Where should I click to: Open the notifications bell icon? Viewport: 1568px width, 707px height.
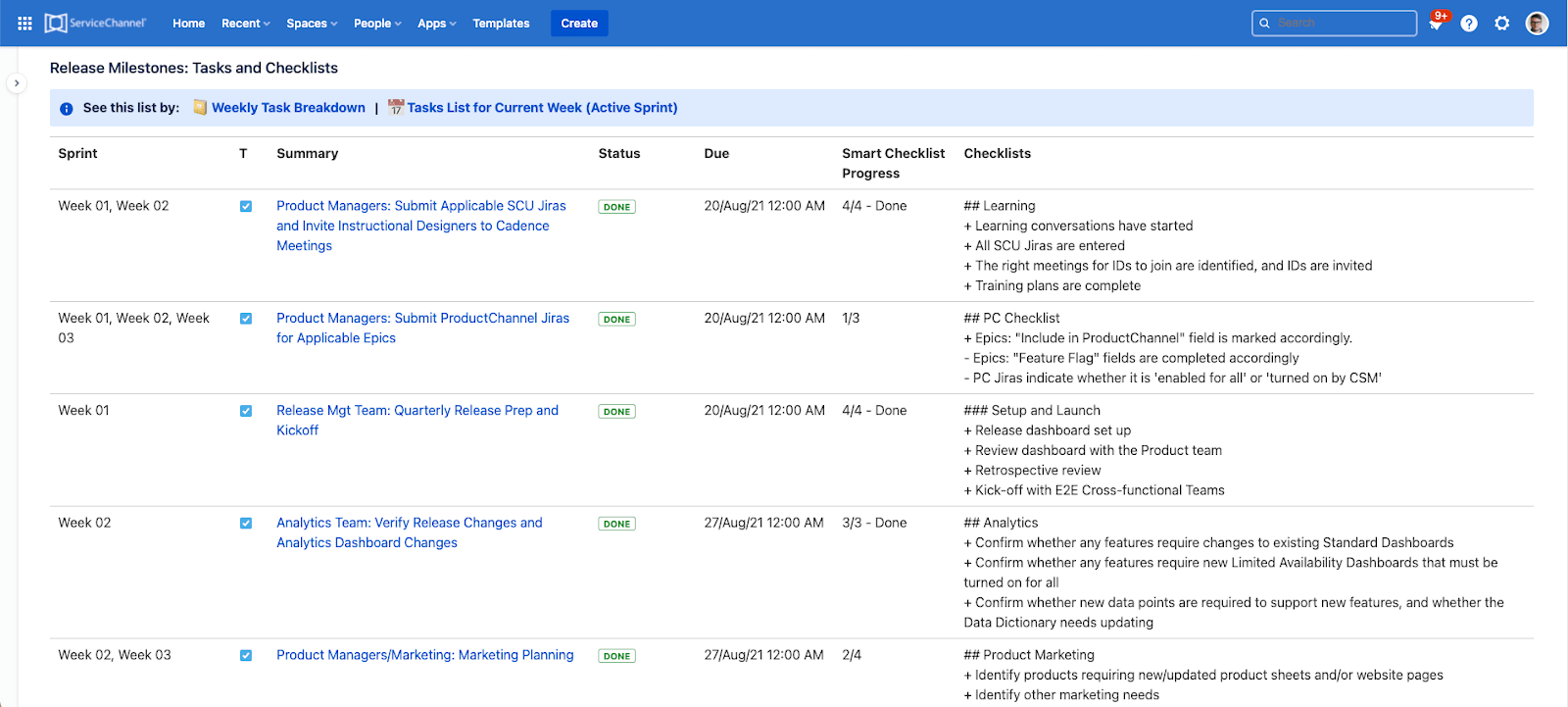1436,24
